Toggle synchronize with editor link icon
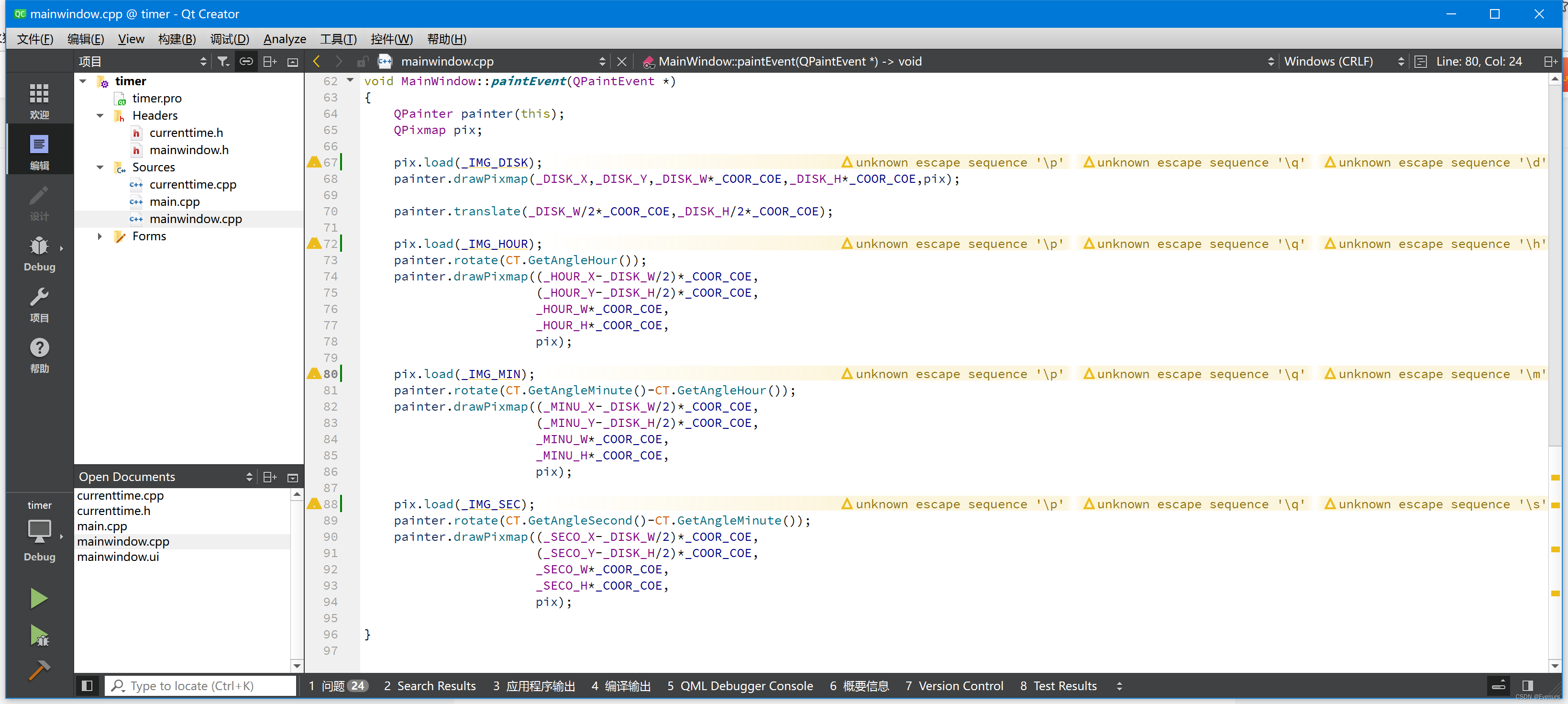This screenshot has height=704, width=1568. [246, 62]
